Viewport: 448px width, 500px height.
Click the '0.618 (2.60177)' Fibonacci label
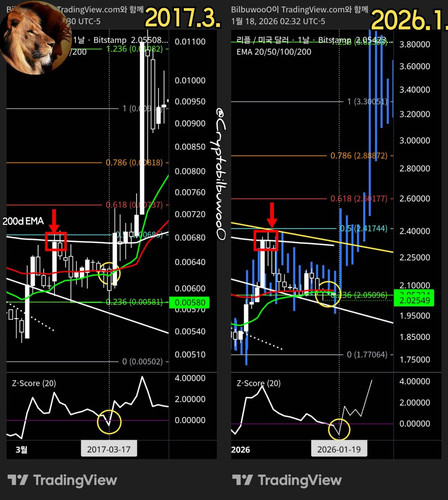[x=359, y=199]
